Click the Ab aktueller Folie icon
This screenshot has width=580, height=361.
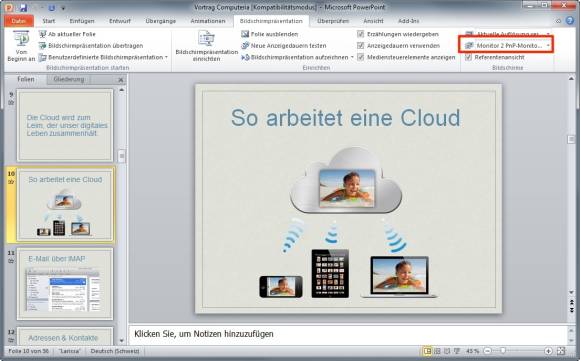pos(43,34)
